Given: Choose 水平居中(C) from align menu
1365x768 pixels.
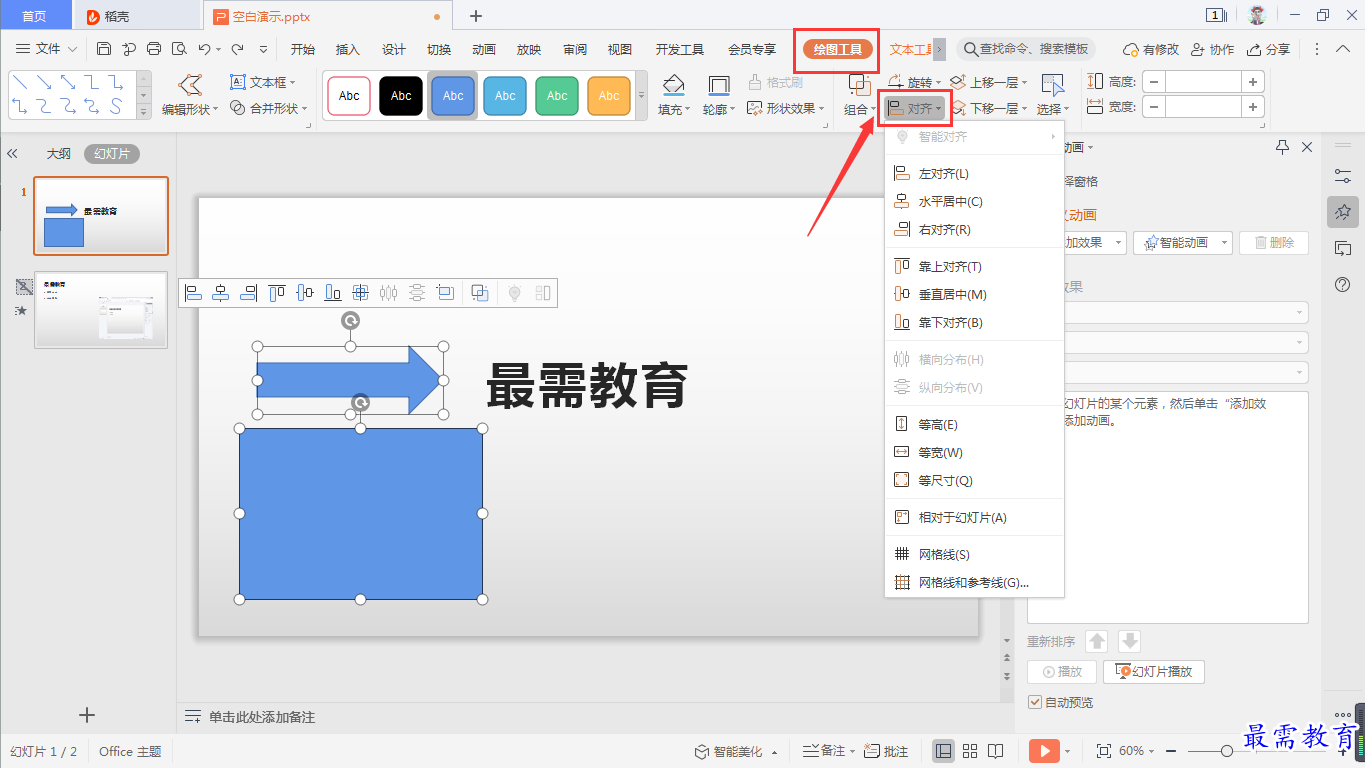Looking at the screenshot, I should (x=975, y=201).
